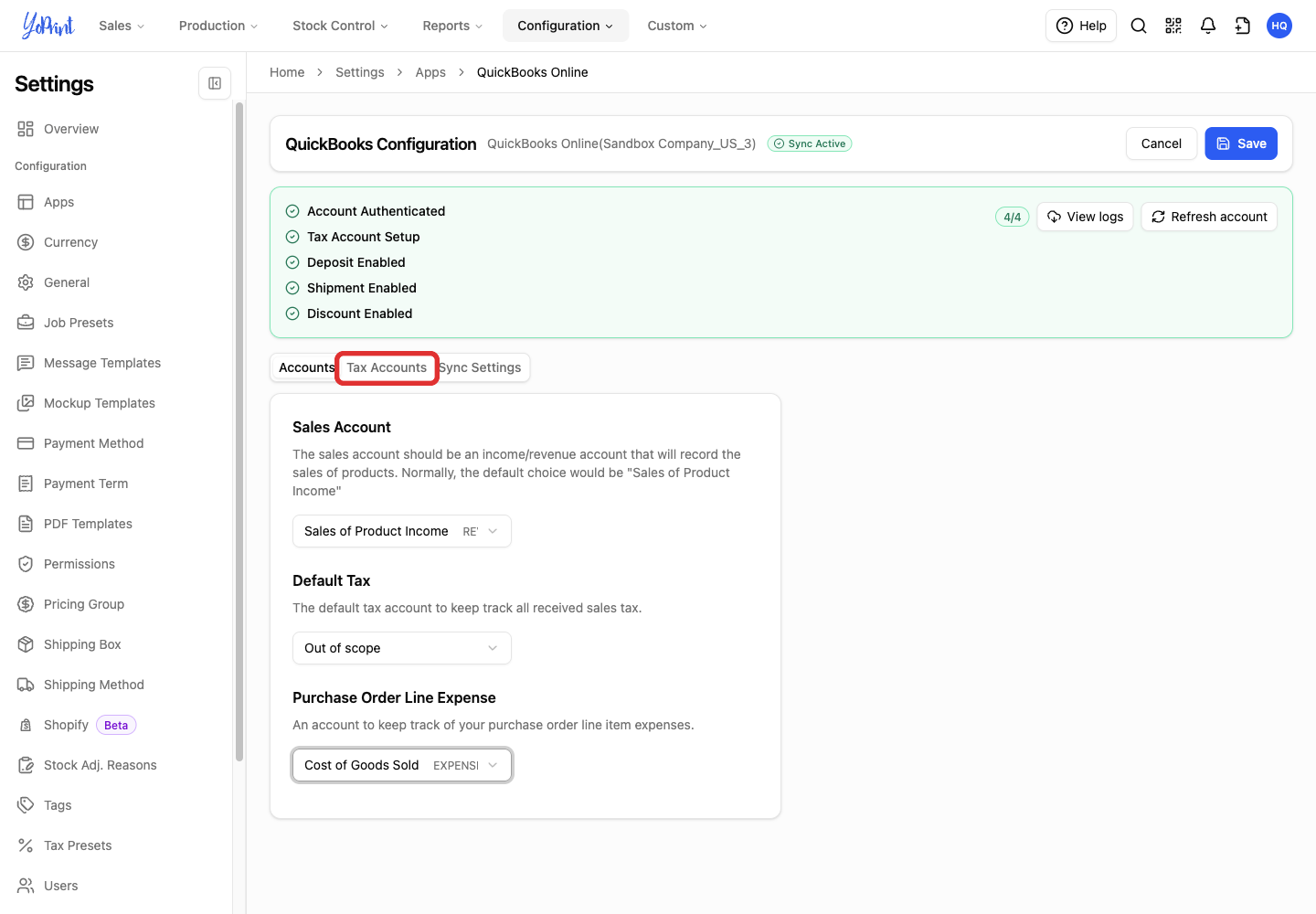This screenshot has width=1316, height=914.
Task: Click the Overview sidebar icon
Action: [26, 129]
